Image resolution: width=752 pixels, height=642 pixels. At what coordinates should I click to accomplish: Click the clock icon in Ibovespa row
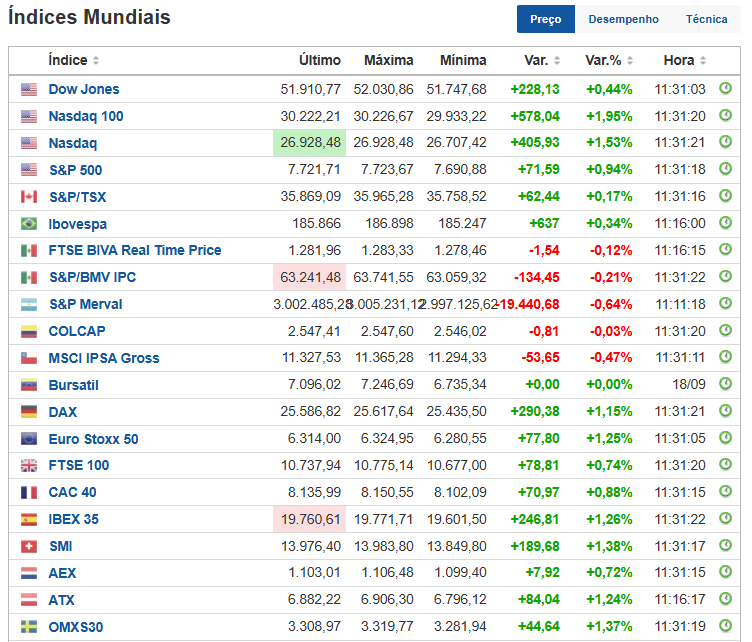[725, 222]
